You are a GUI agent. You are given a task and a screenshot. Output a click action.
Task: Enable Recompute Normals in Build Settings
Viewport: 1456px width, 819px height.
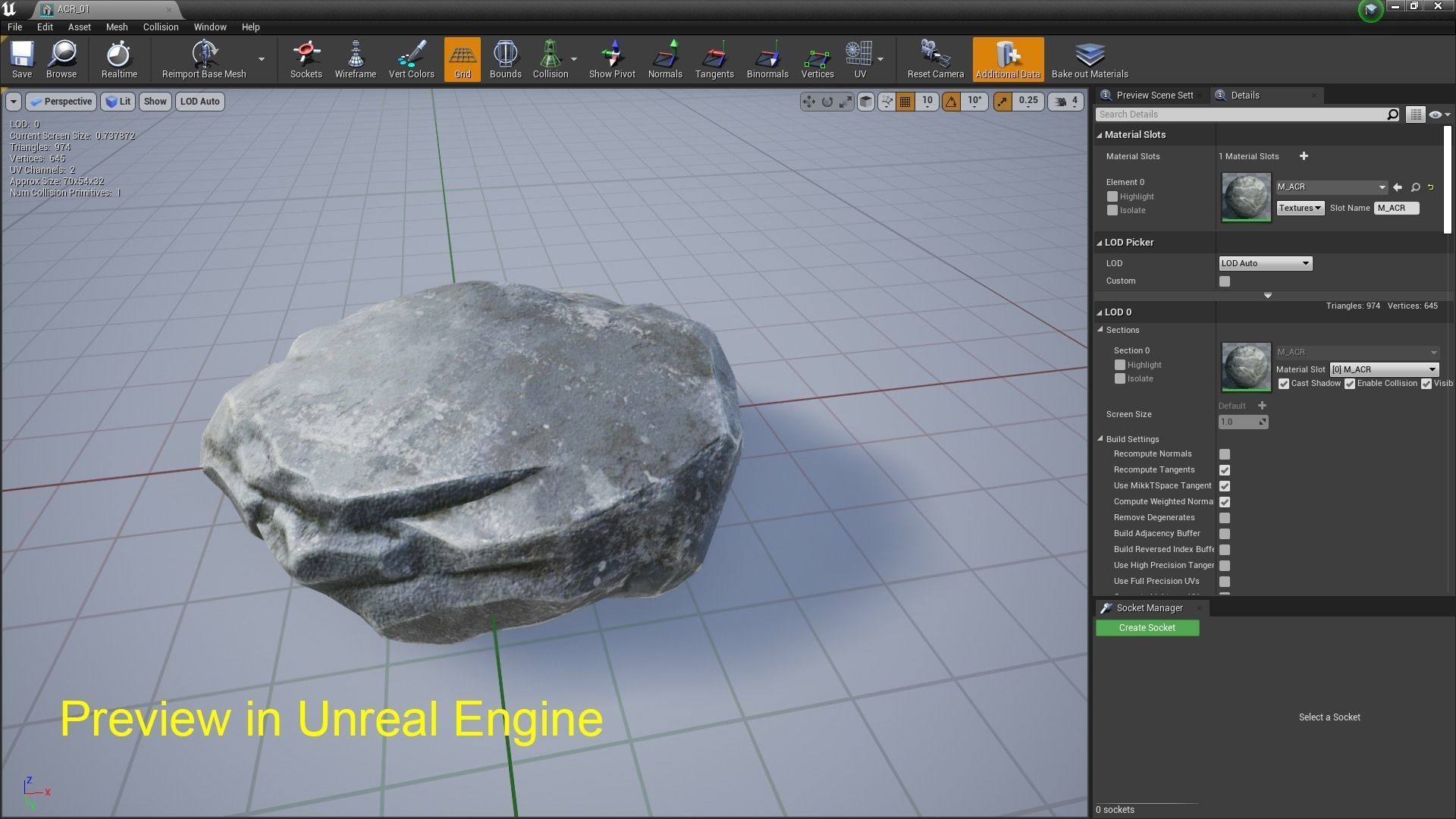coord(1224,453)
